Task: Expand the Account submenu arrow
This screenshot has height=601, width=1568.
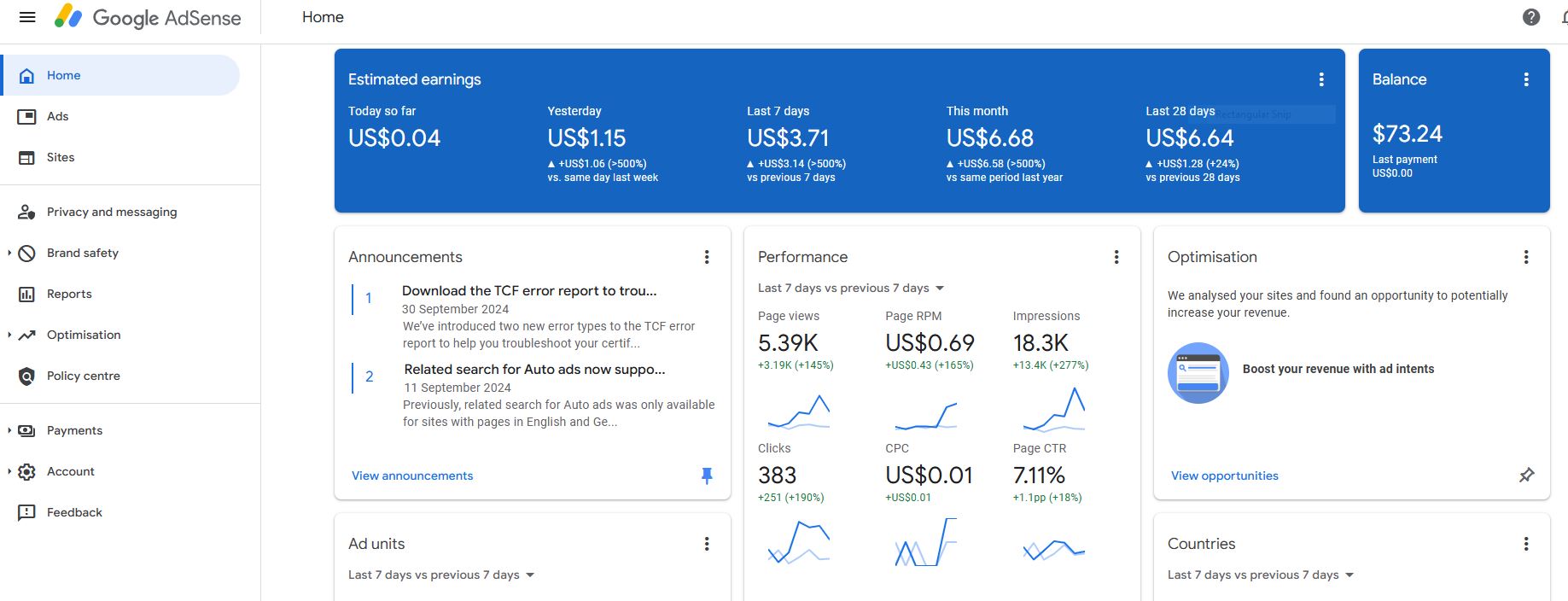Action: tap(9, 471)
